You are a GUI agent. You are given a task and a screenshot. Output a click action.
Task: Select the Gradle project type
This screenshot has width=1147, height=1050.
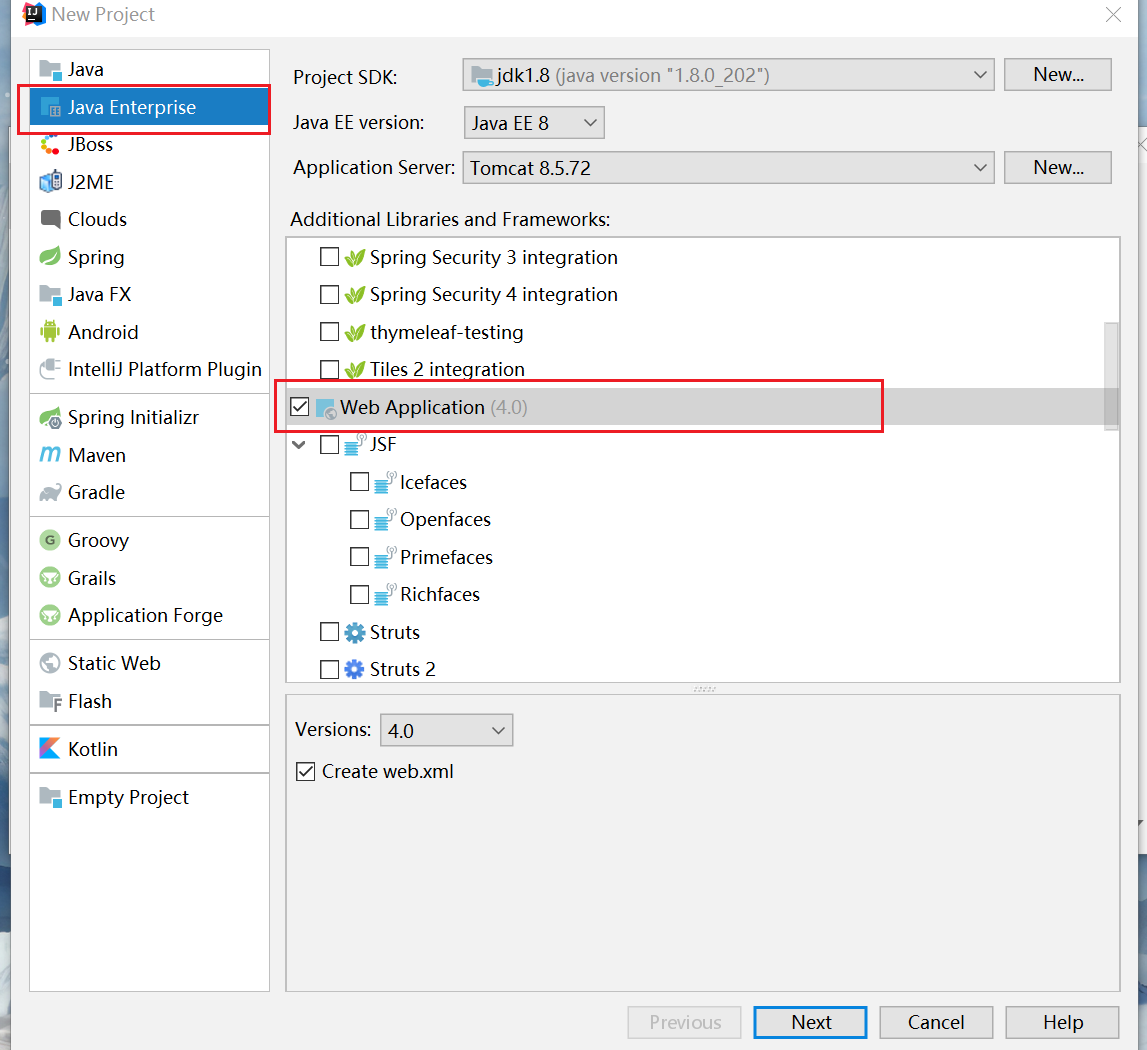[x=149, y=492]
